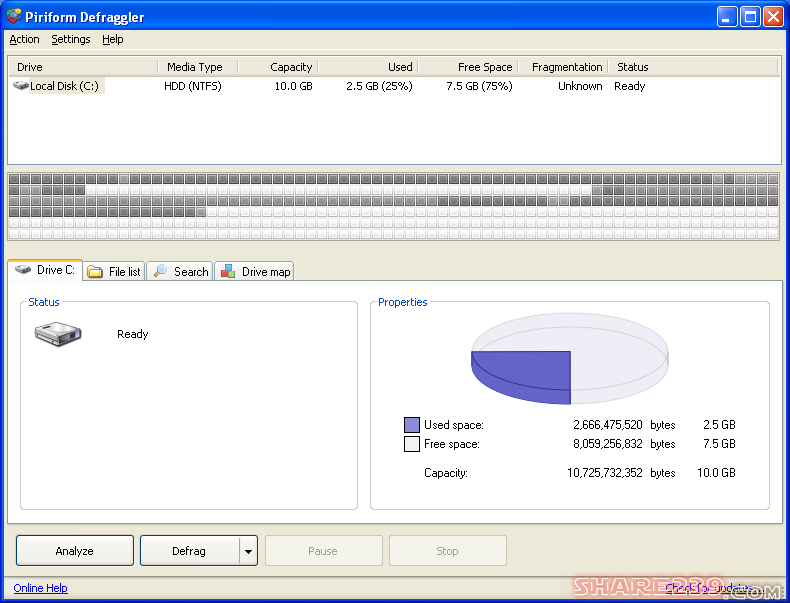Viewport: 790px width, 603px height.
Task: Switch to the Drive map tab
Action: coord(254,272)
